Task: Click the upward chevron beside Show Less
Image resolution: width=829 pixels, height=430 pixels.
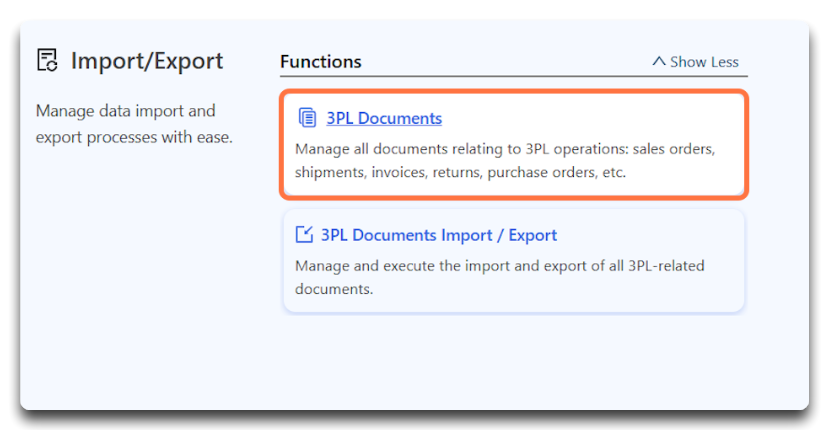Action: click(658, 61)
